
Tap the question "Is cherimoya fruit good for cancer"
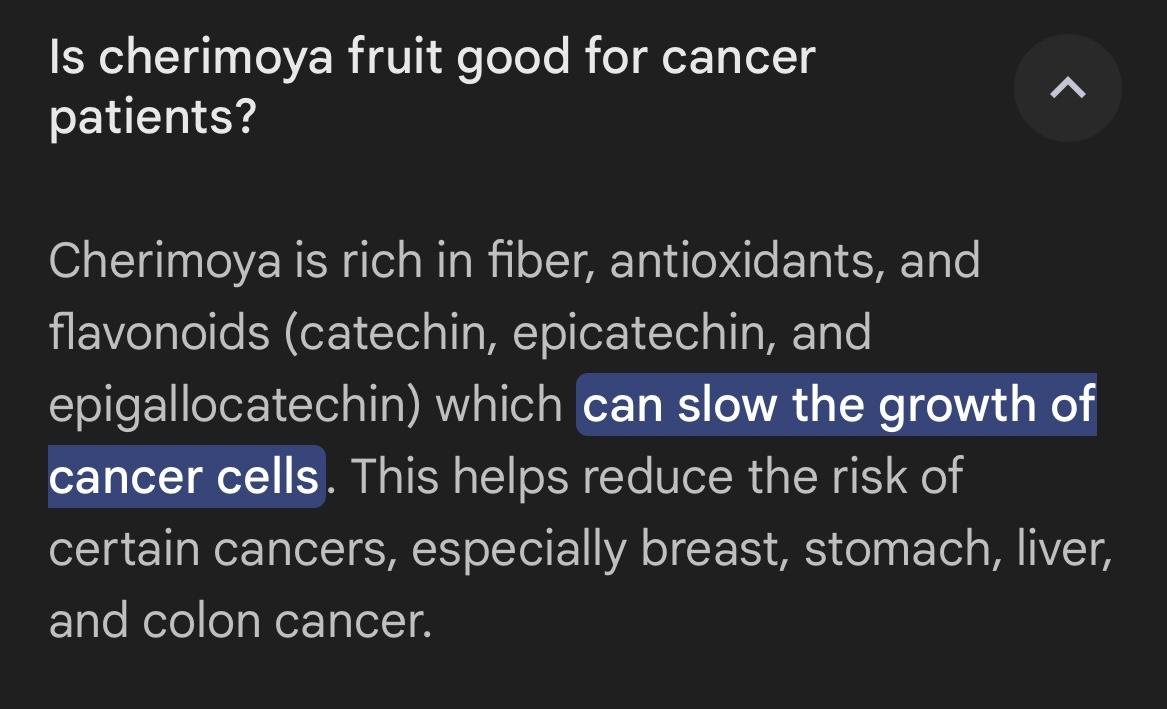coord(432,58)
